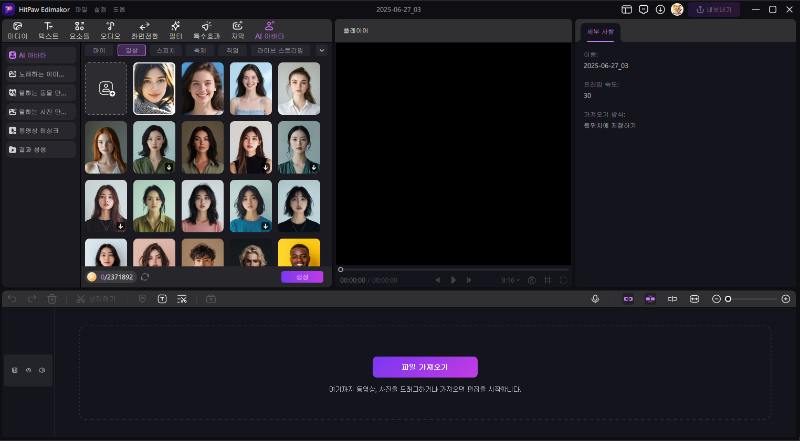Open the layout switcher icon in title bar
This screenshot has height=441, width=800.
tap(626, 9)
